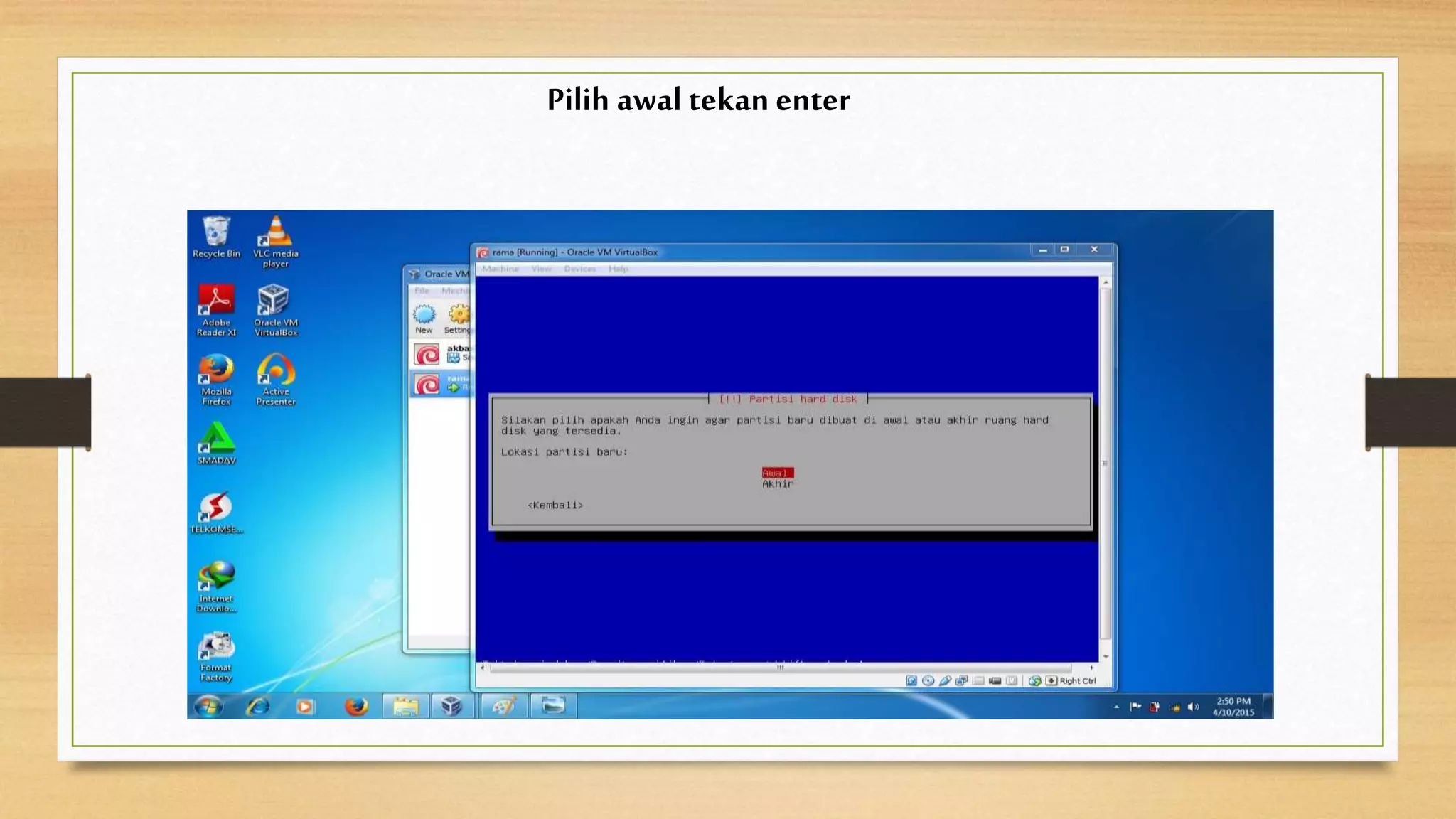1456x819 pixels.
Task: Click the virtualization features status icon
Action: click(x=1012, y=680)
